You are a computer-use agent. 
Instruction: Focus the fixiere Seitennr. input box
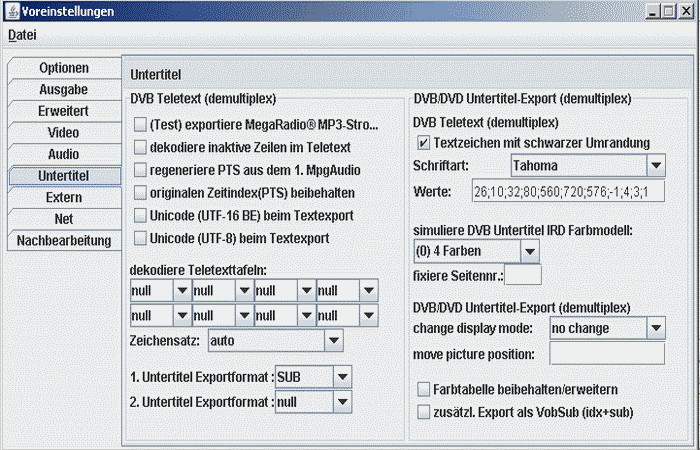pos(523,275)
